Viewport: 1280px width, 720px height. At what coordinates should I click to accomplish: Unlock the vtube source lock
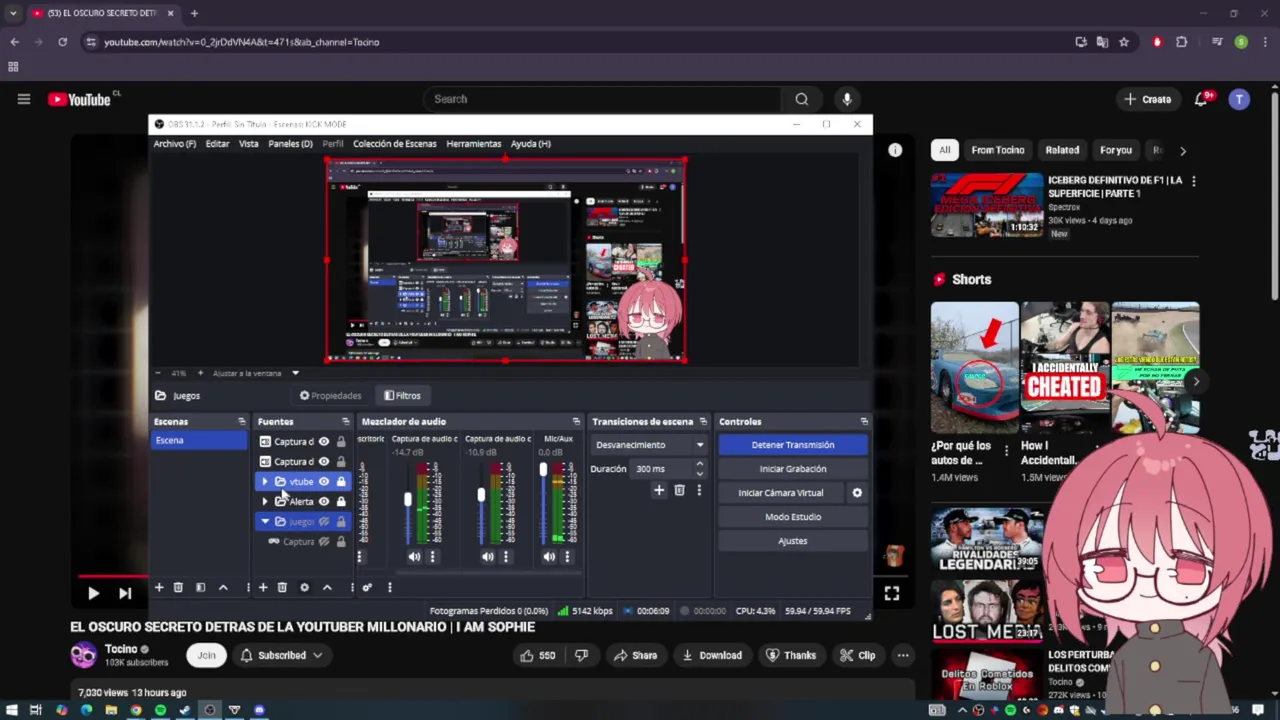coord(341,482)
